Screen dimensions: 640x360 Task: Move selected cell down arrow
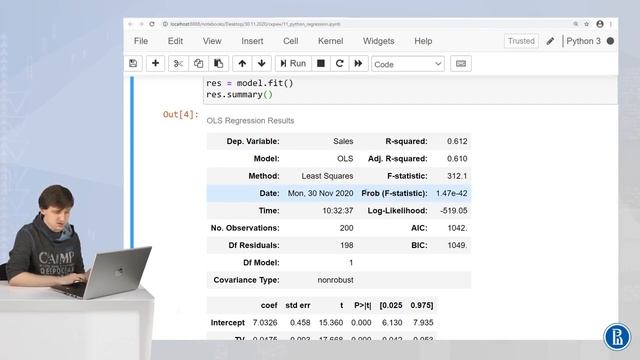[262, 64]
